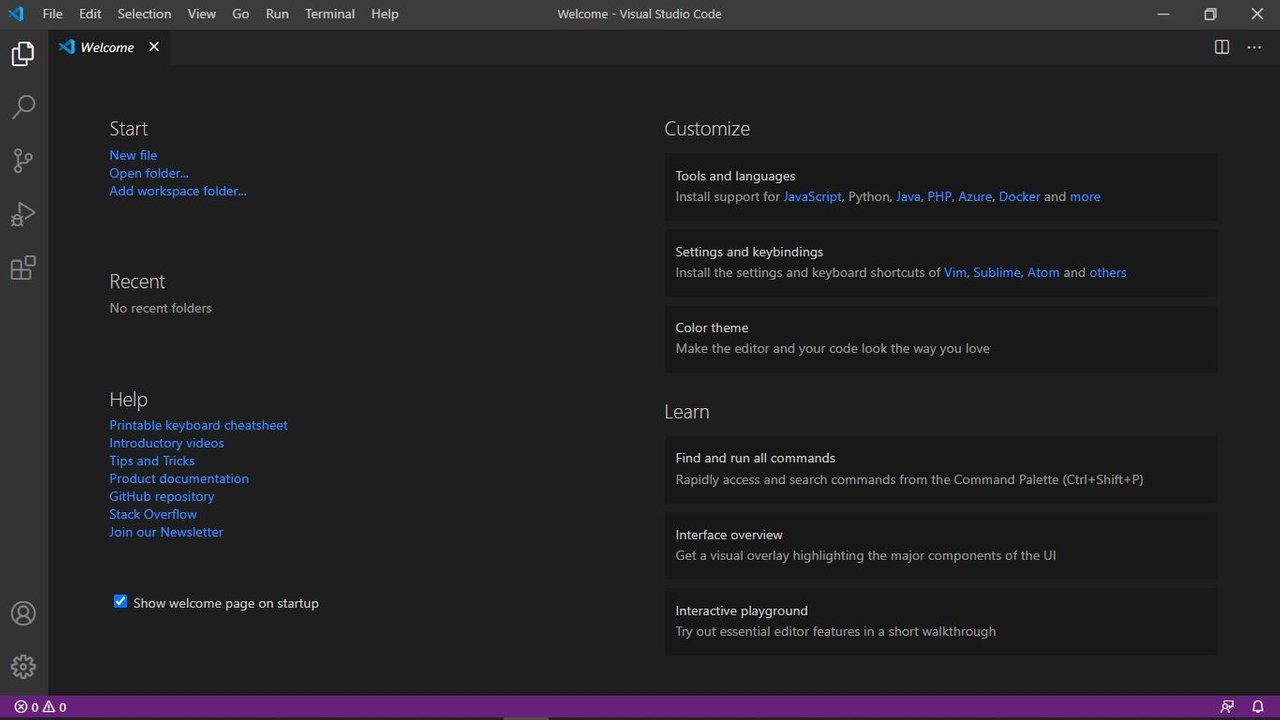Open the notifications bell in status bar
The height and width of the screenshot is (720, 1280).
click(1258, 707)
